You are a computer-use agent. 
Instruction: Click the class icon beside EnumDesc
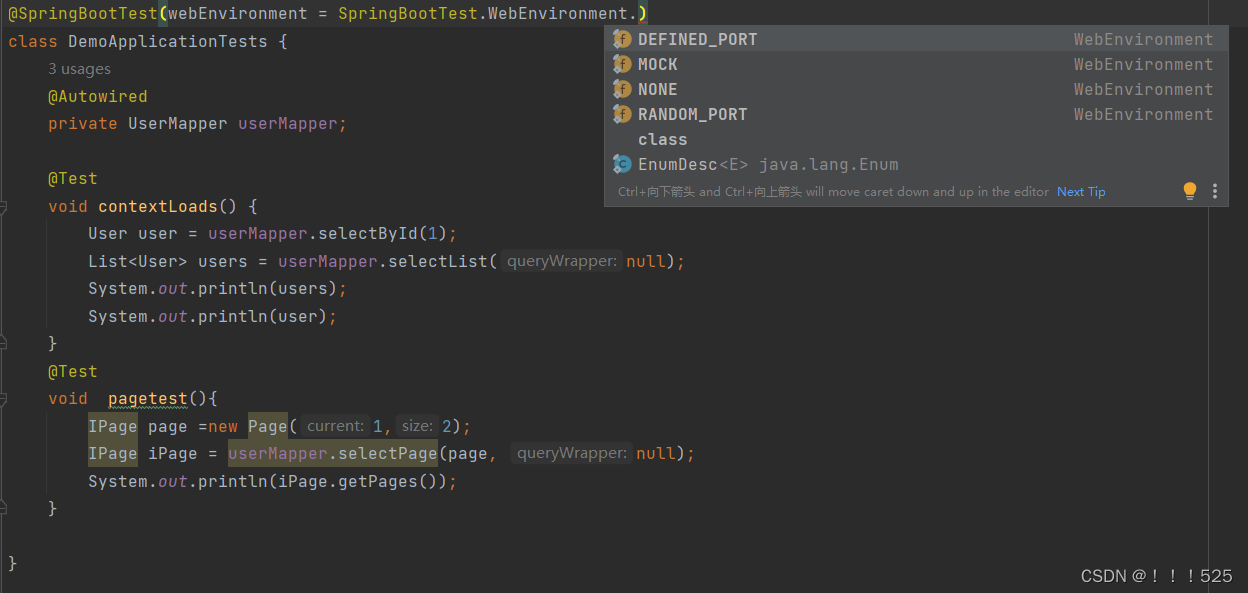(622, 164)
